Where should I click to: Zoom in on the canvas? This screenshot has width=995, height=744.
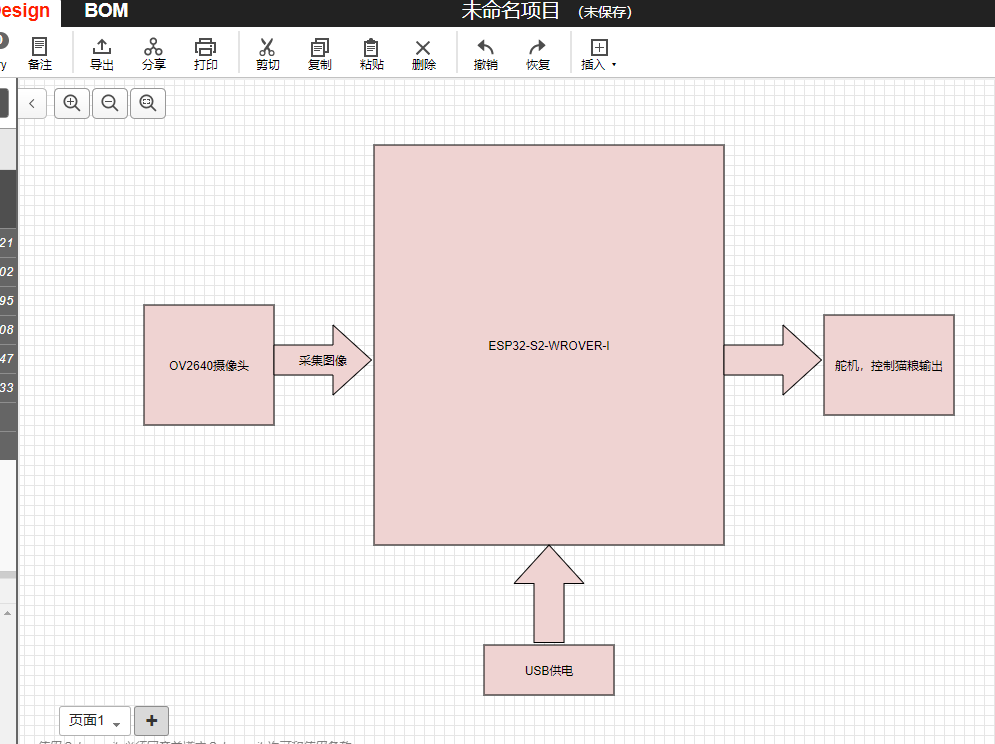pyautogui.click(x=72, y=103)
